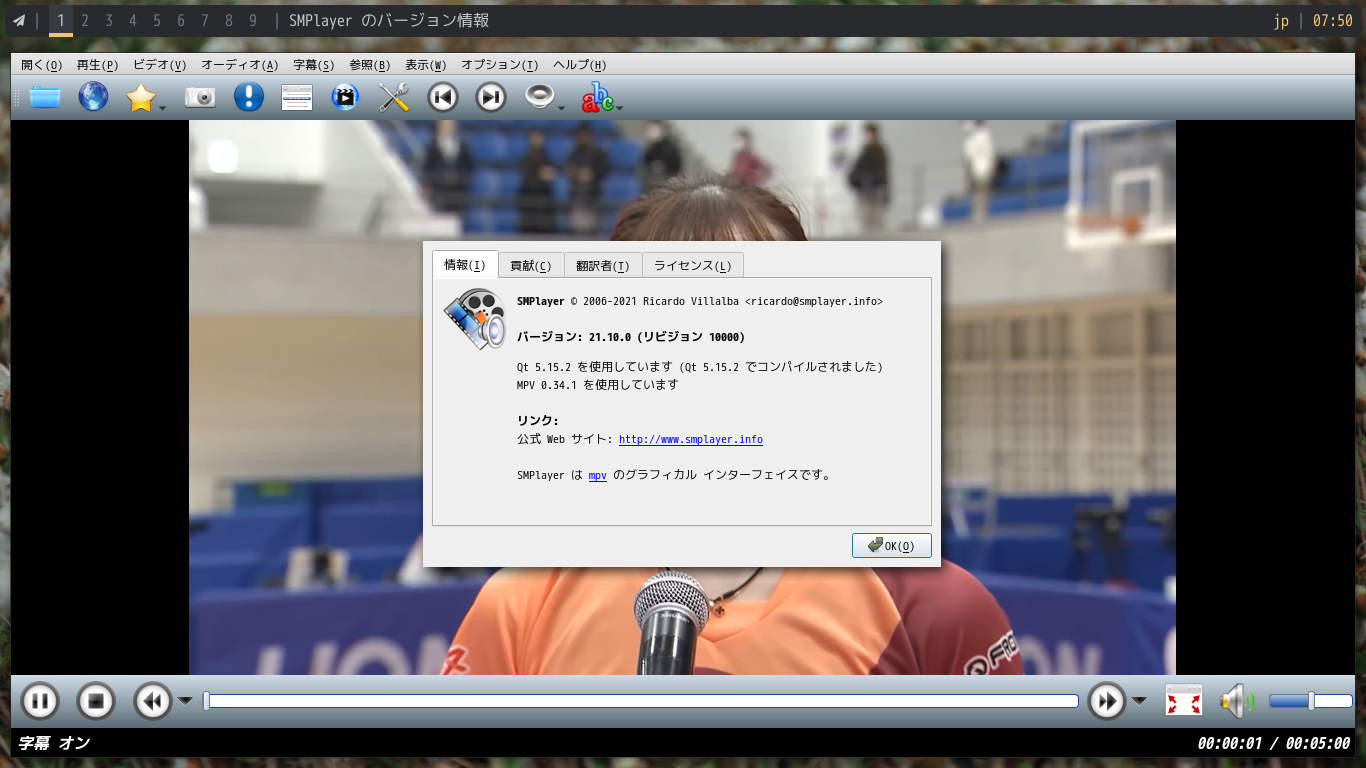This screenshot has width=1366, height=768.
Task: Click the audio speaker ring icon
Action: (539, 97)
